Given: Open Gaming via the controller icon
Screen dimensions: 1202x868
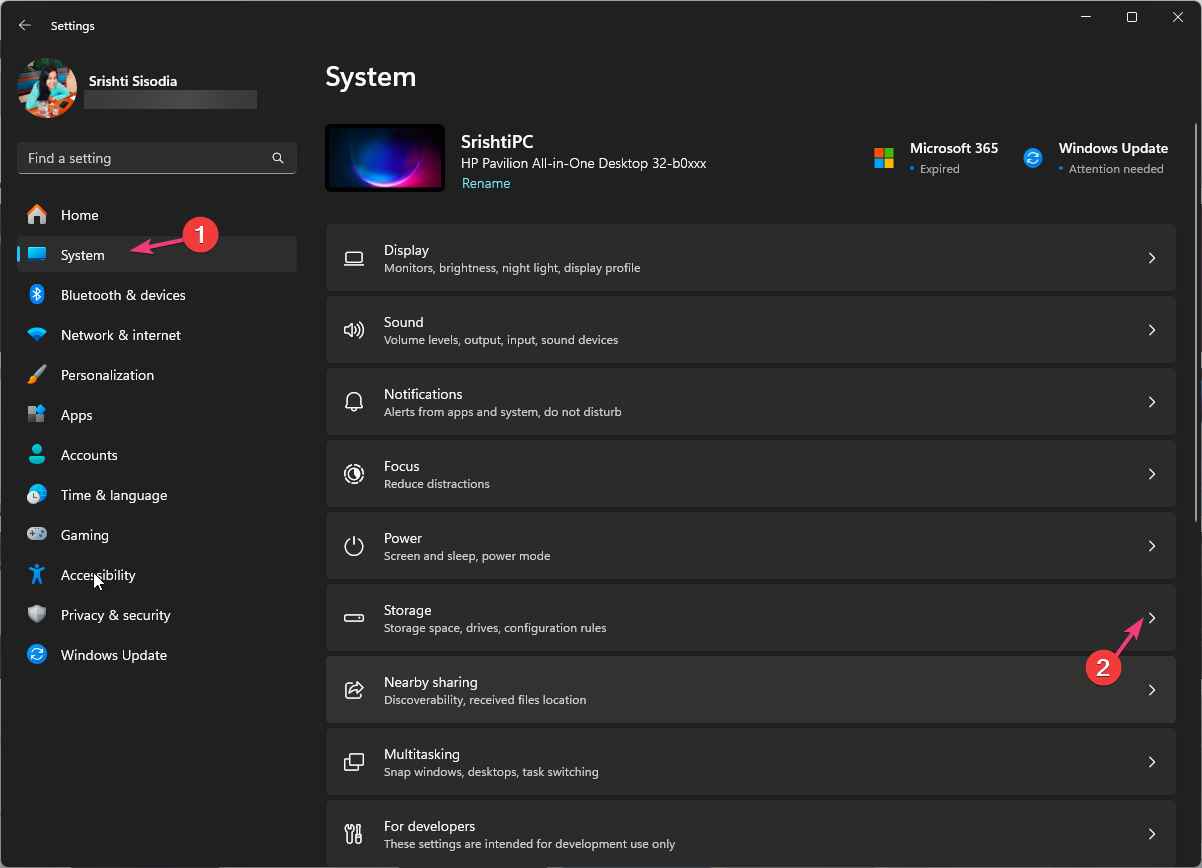Looking at the screenshot, I should coord(37,535).
